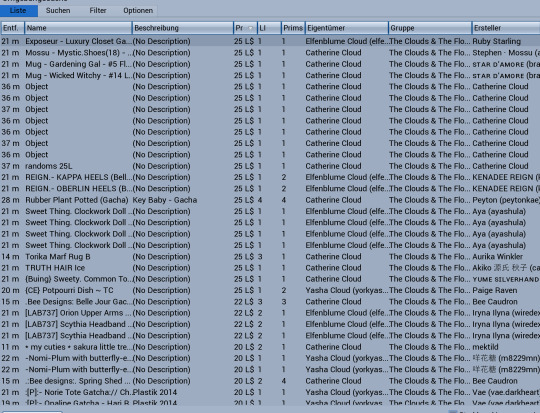The image size is (540, 413).
Task: Switch to the Liste tab
Action: pyautogui.click(x=18, y=11)
